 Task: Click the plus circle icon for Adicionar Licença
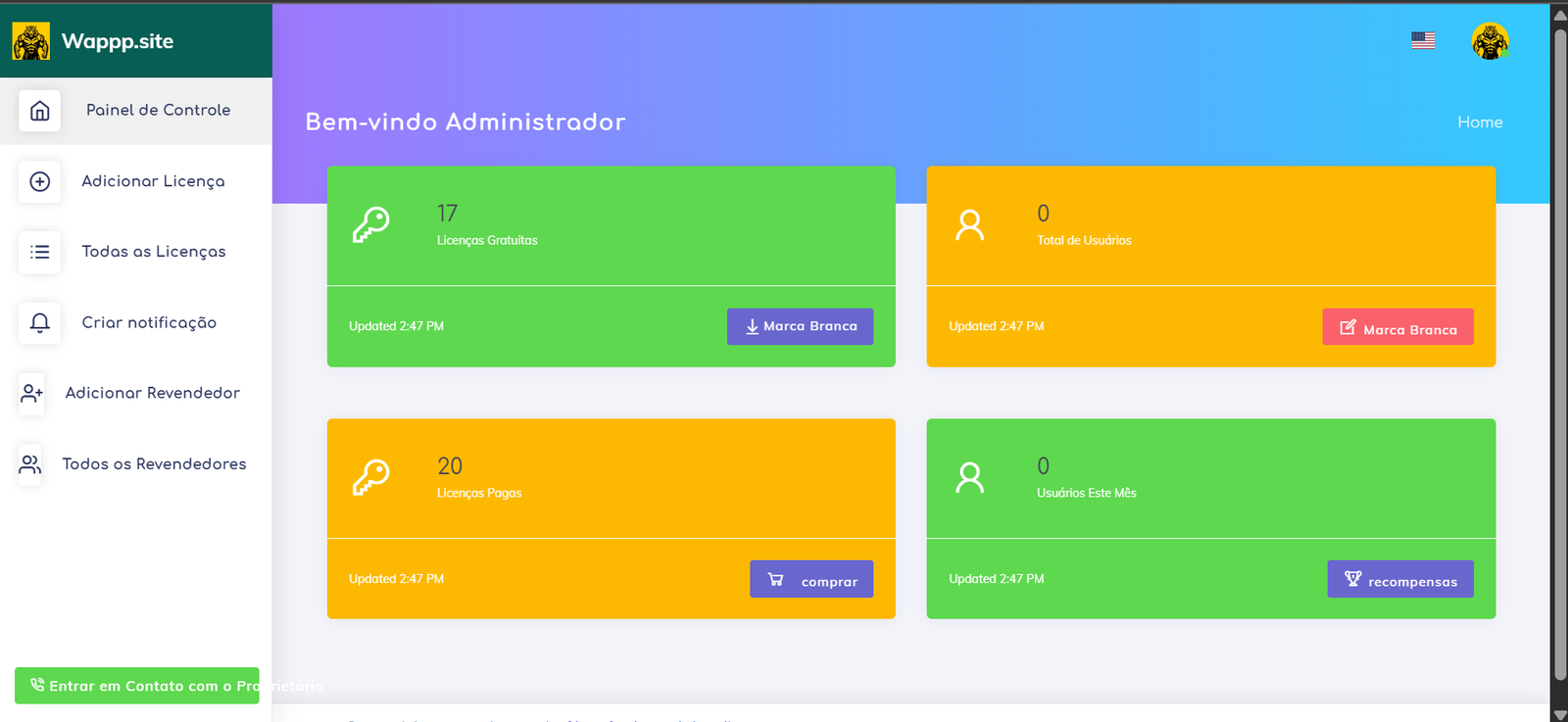pos(39,181)
